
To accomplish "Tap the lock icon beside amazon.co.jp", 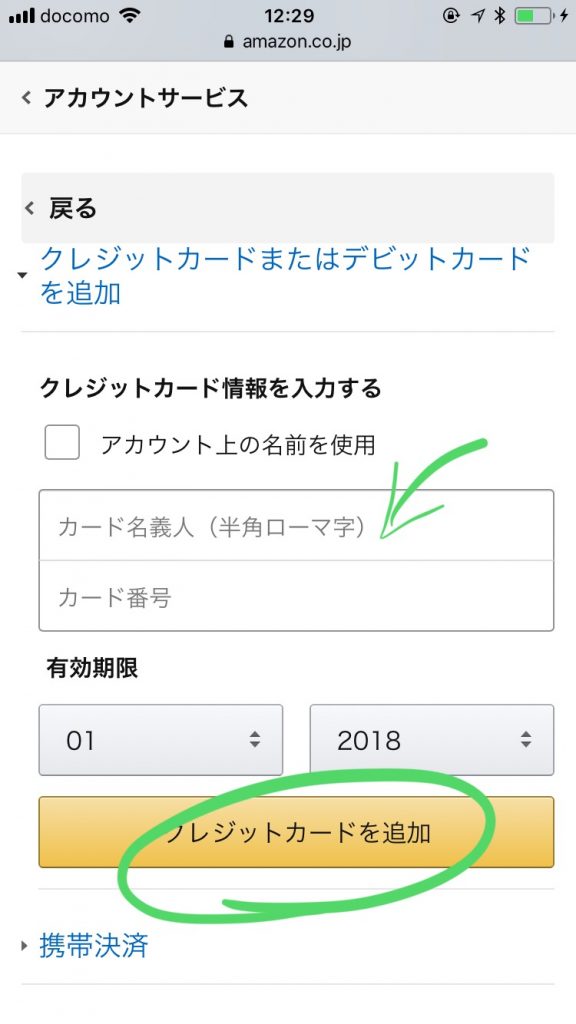I will tap(228, 42).
